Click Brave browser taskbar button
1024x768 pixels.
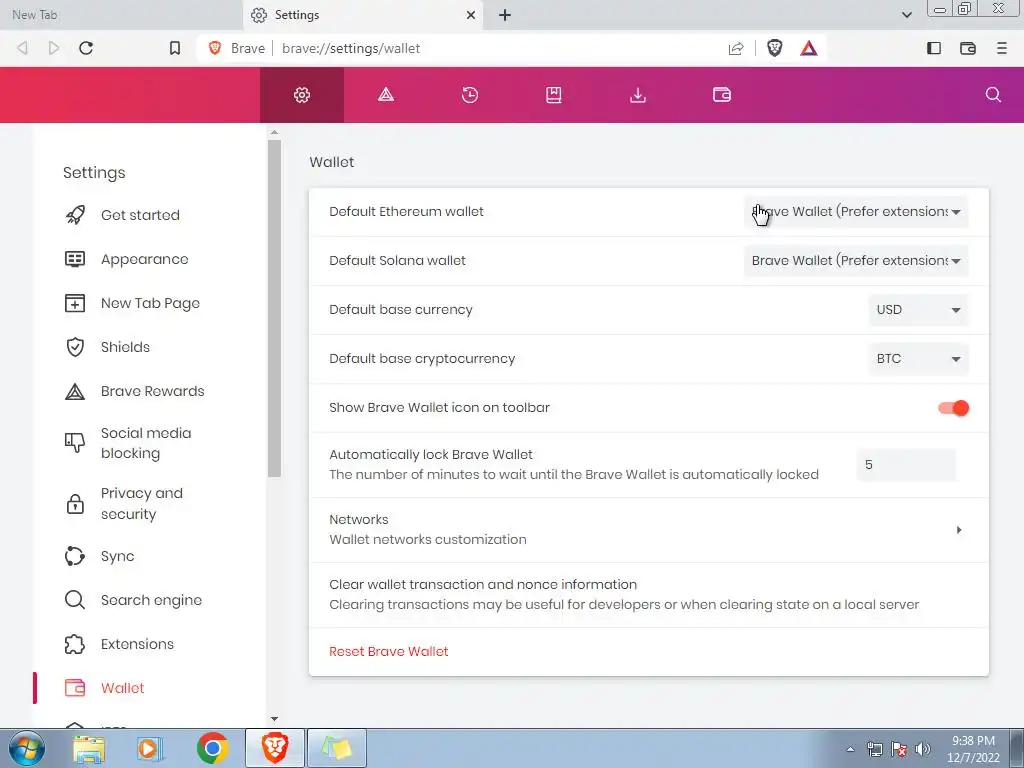(275, 748)
